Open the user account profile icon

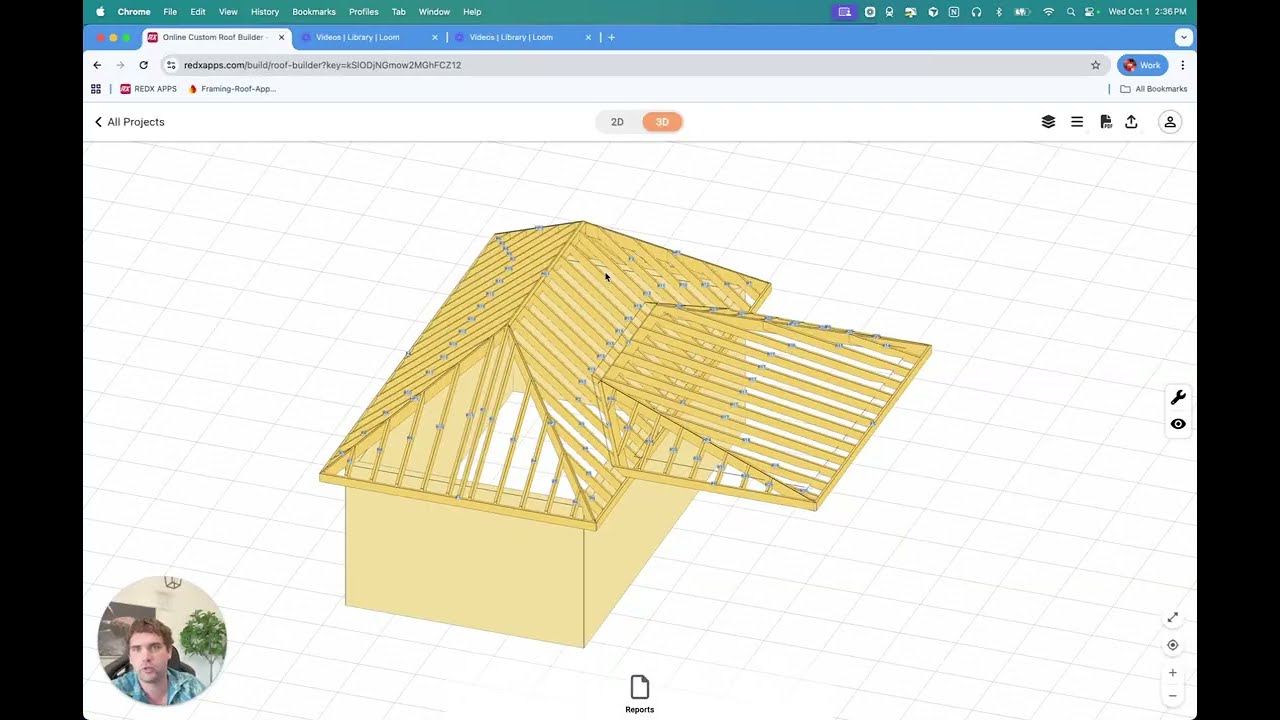pyautogui.click(x=1170, y=122)
